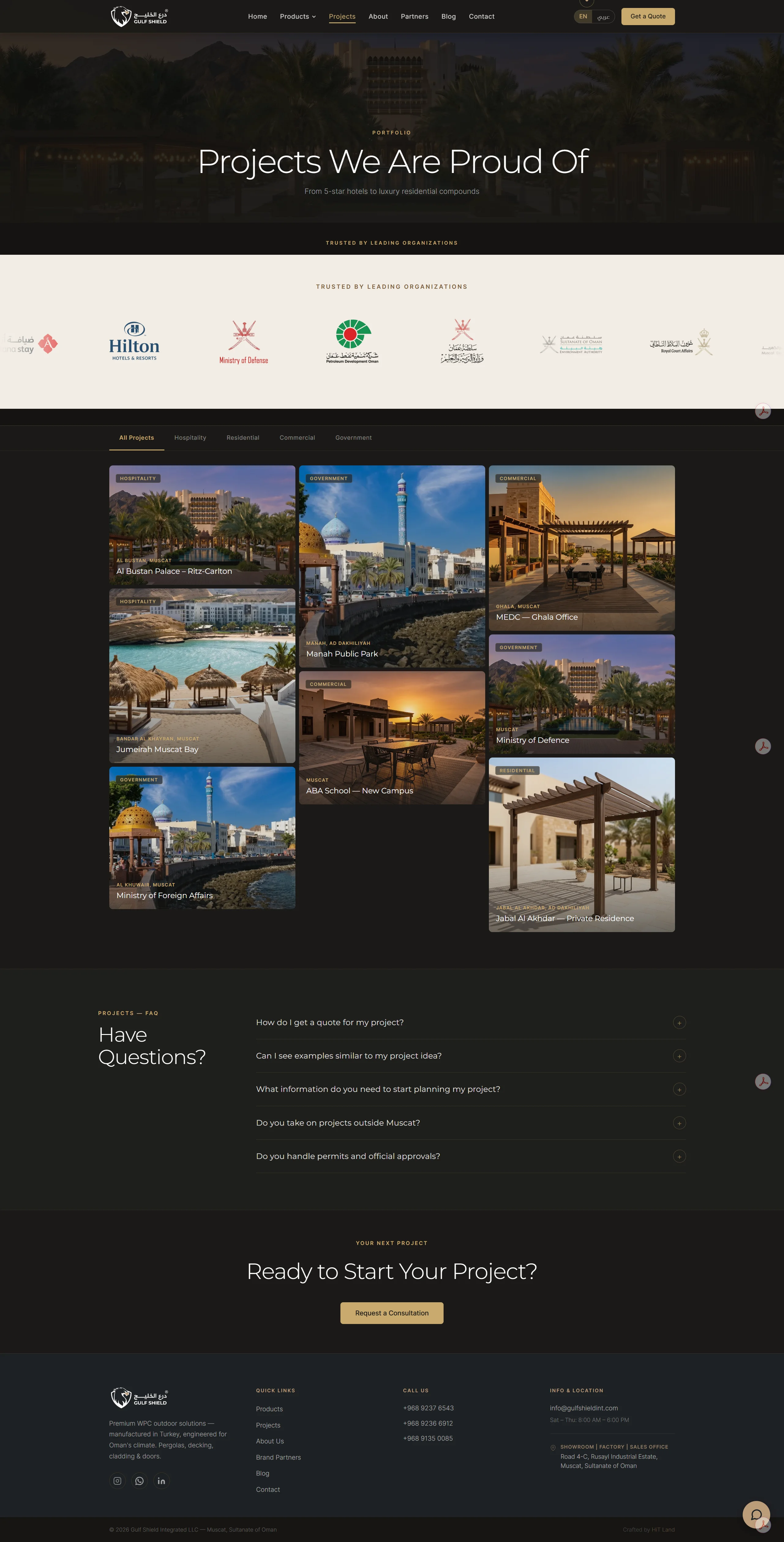Viewport: 784px width, 1542px height.
Task: Call +968 9236 6912 from footer
Action: coord(428,1423)
